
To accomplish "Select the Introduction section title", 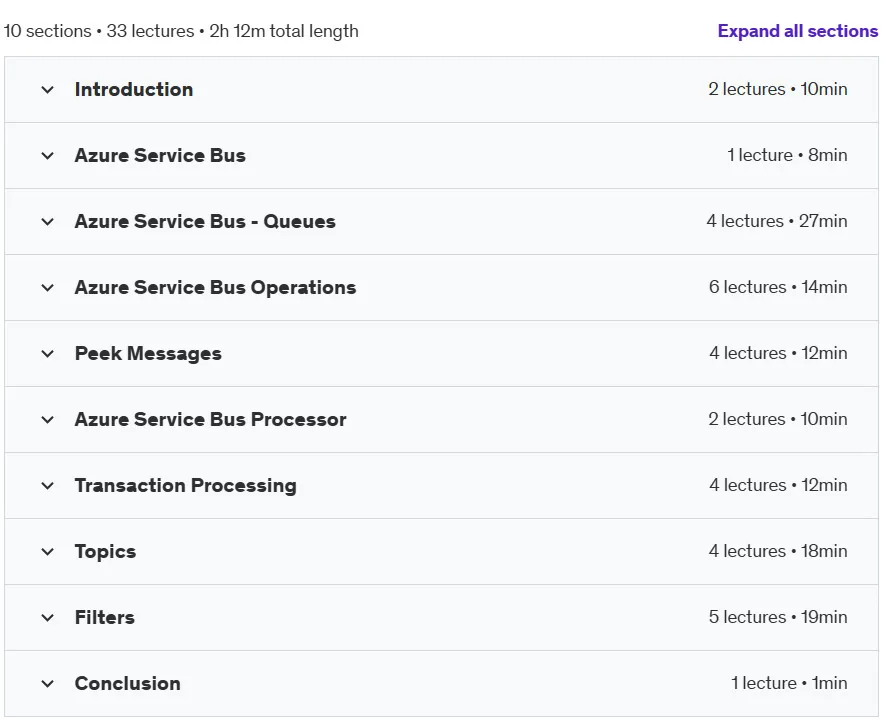I will pos(134,90).
